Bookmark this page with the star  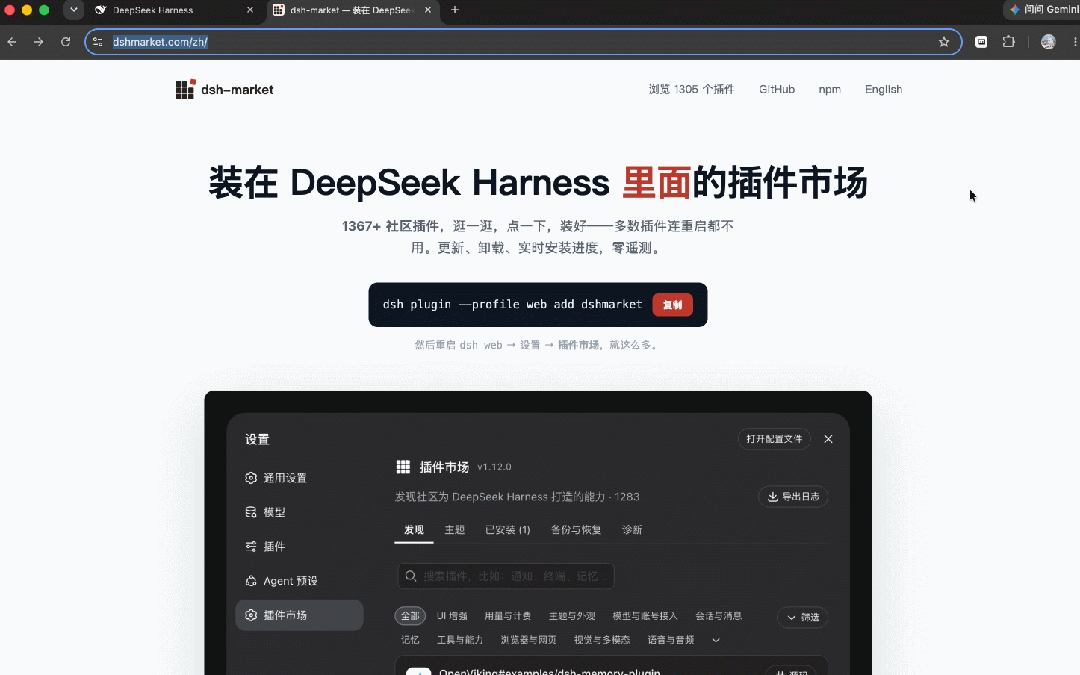[x=944, y=42]
